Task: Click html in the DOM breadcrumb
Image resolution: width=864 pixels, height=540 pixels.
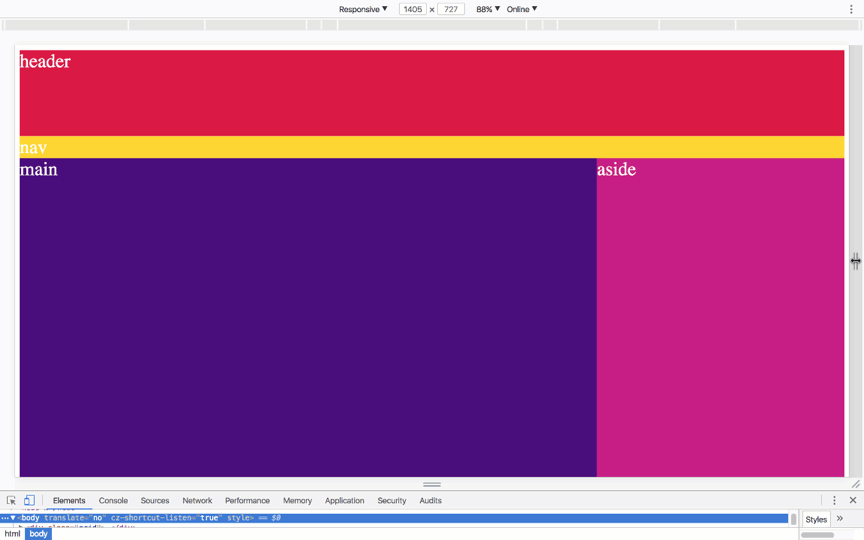Action: [12, 534]
